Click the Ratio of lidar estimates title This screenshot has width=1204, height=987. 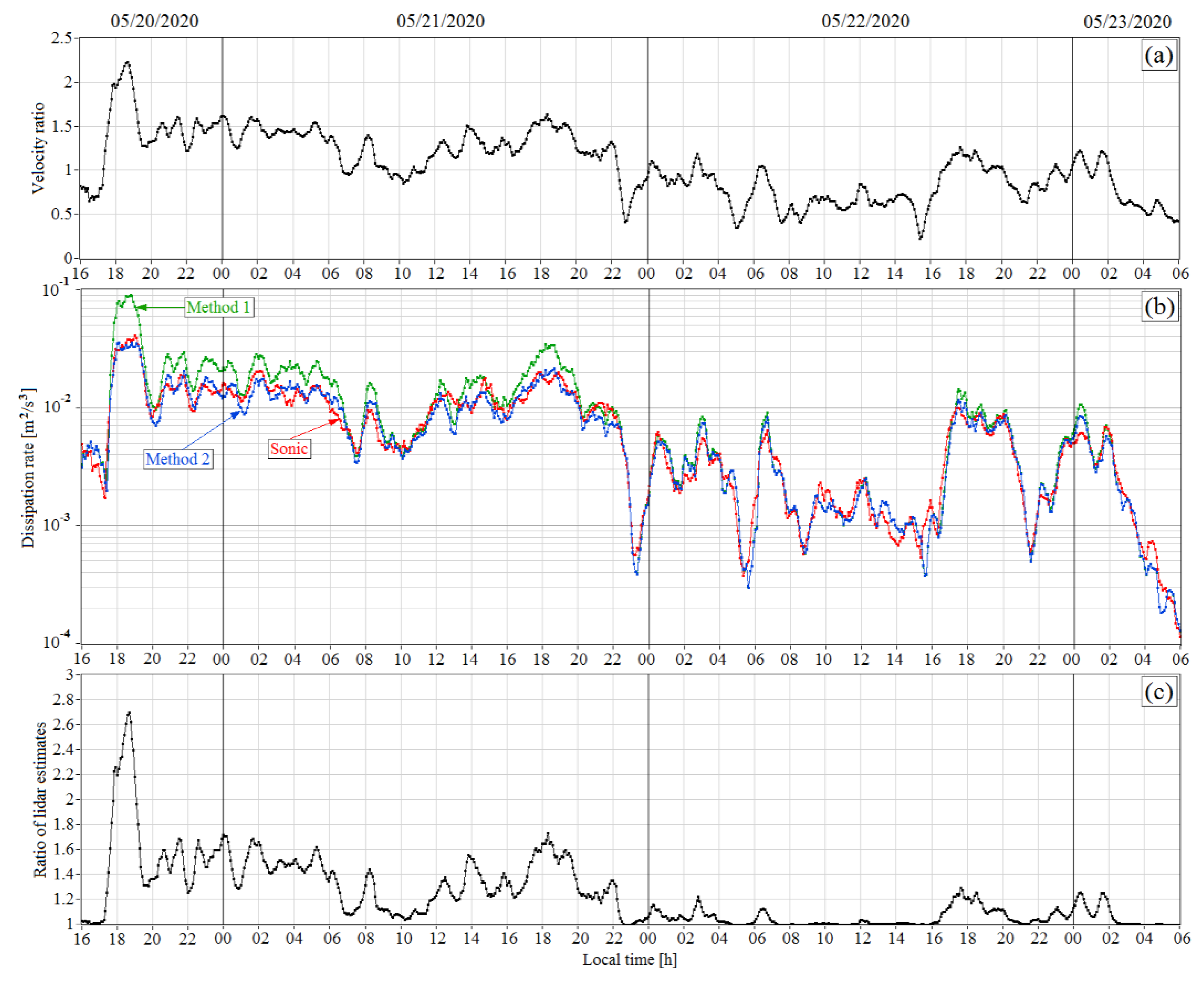pos(40,800)
